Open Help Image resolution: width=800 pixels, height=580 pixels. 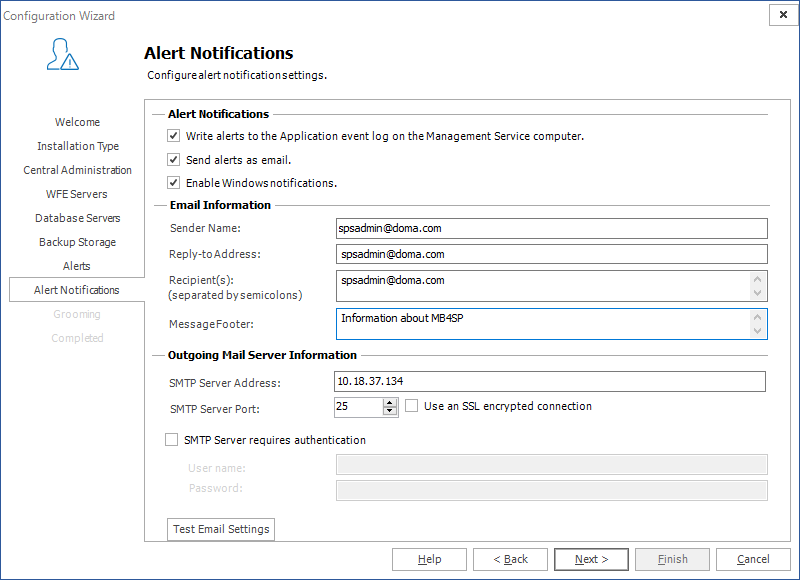(429, 559)
